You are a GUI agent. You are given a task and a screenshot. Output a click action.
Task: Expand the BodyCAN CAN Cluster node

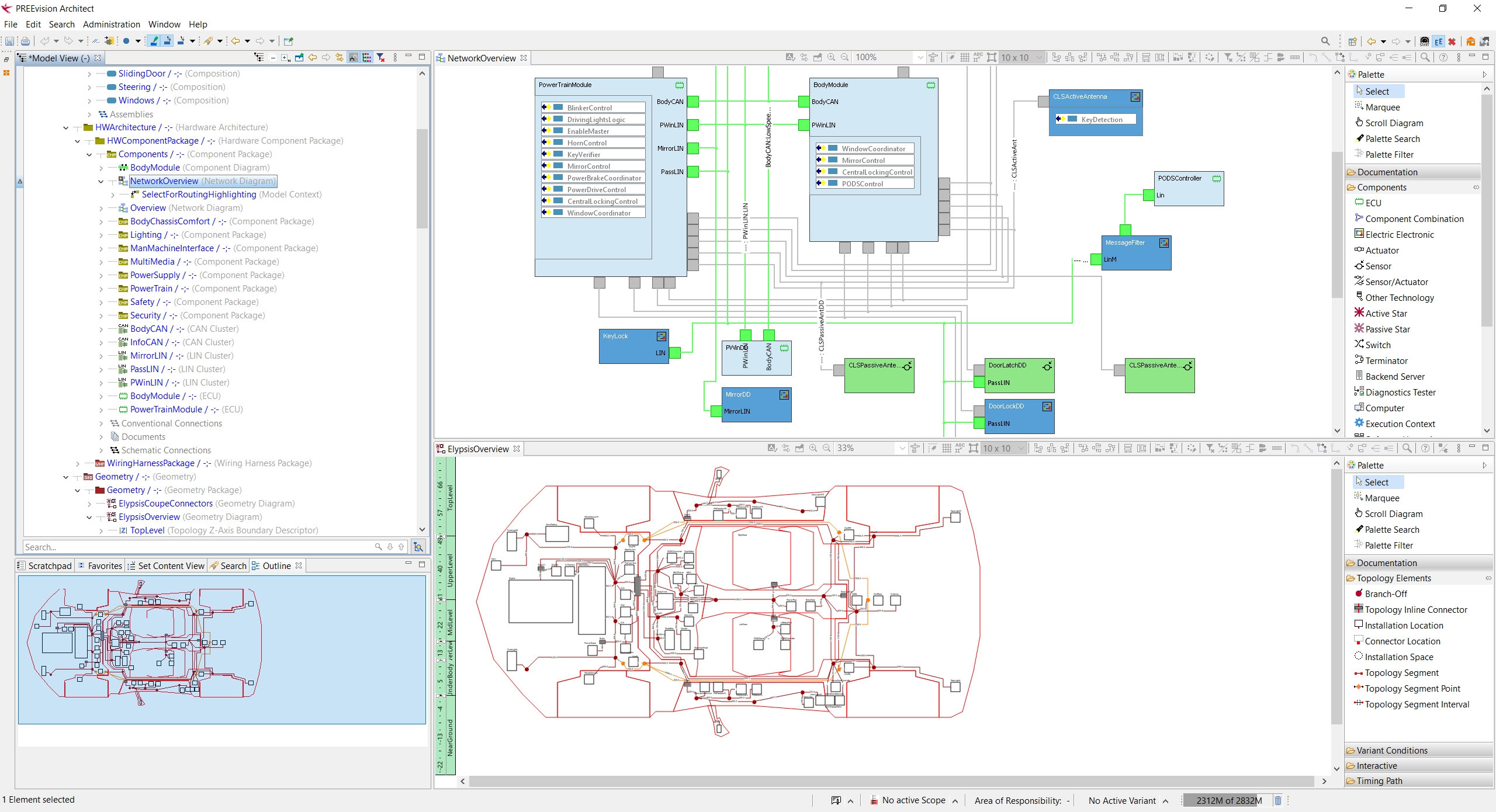pos(101,329)
